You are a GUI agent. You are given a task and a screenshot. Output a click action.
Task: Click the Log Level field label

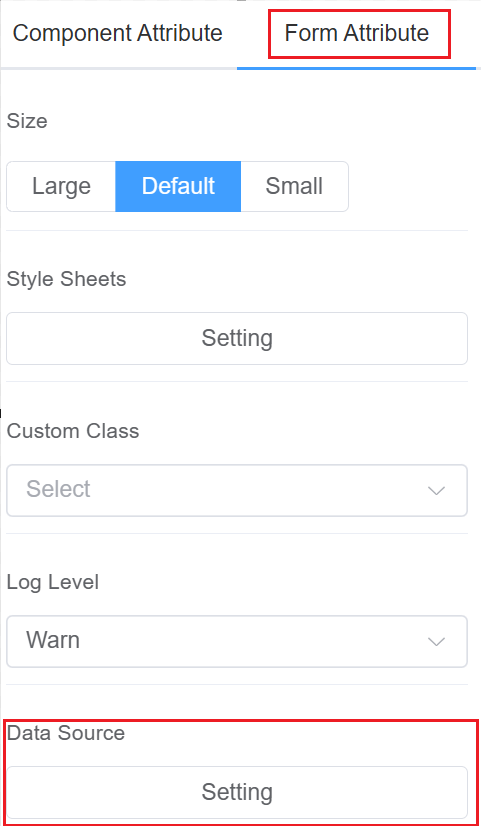pyautogui.click(x=53, y=583)
